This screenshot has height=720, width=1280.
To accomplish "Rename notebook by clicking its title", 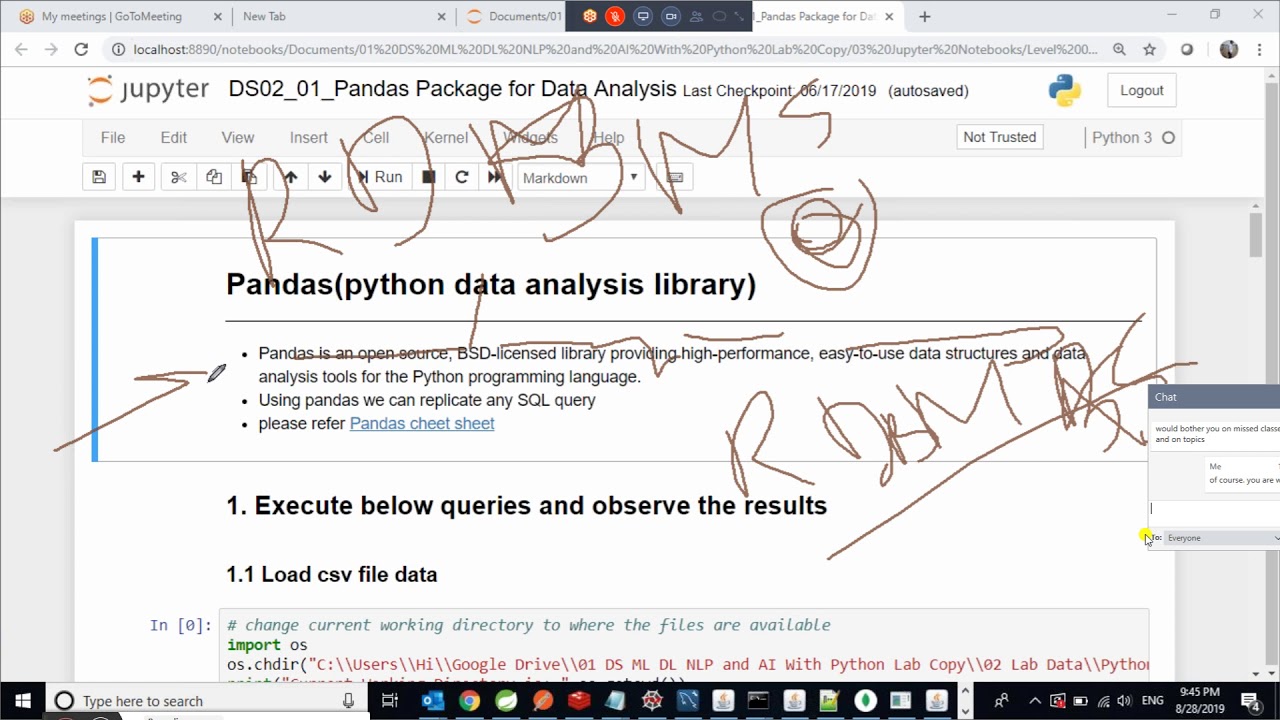I will 452,89.
